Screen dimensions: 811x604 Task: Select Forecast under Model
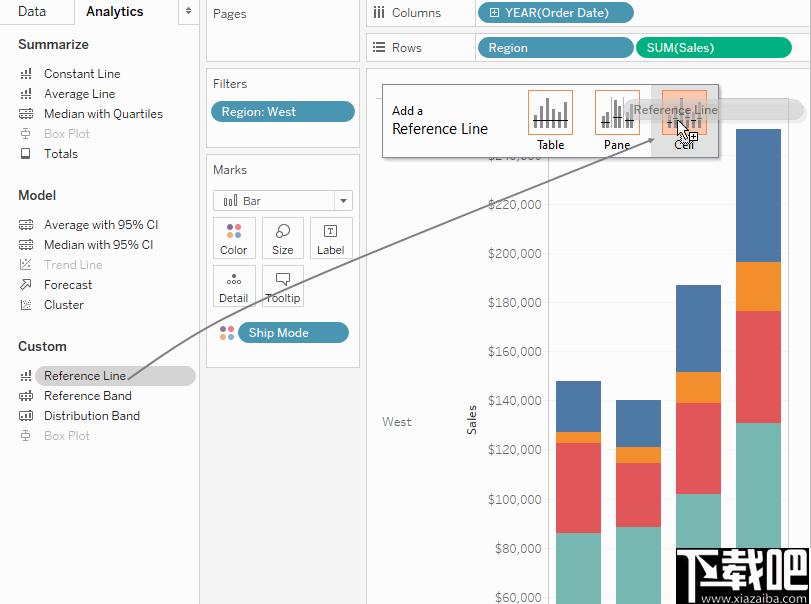pos(68,285)
